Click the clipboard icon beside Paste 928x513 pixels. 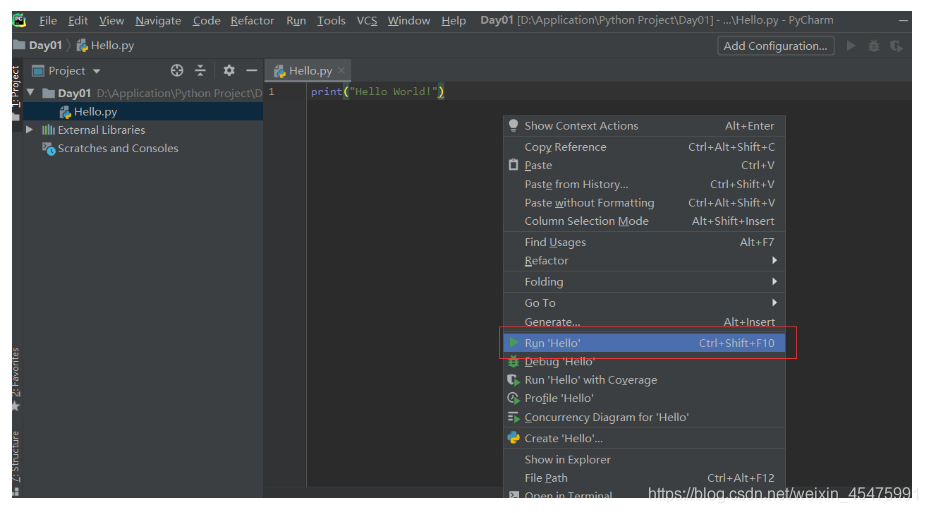(513, 165)
